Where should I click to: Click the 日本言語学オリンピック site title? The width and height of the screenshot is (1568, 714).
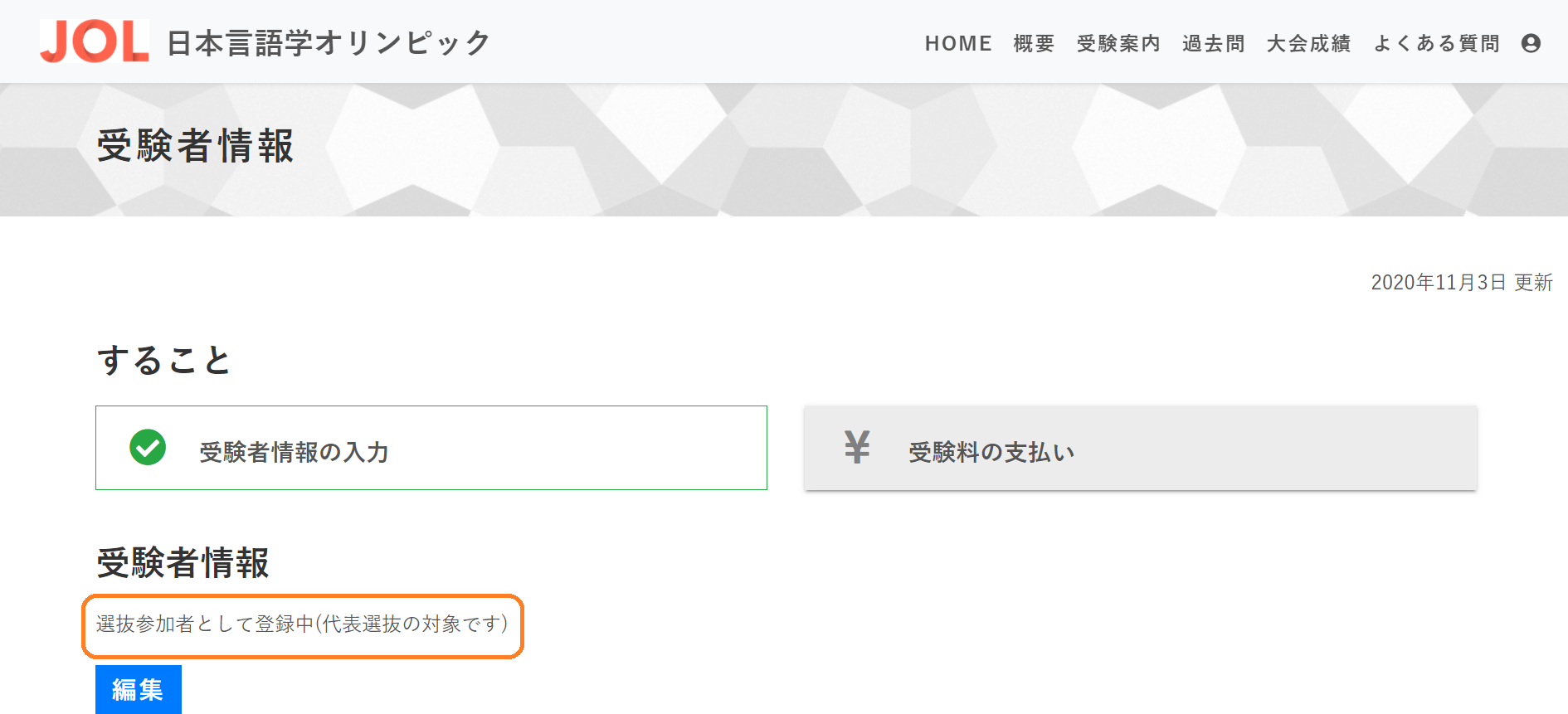pos(329,43)
